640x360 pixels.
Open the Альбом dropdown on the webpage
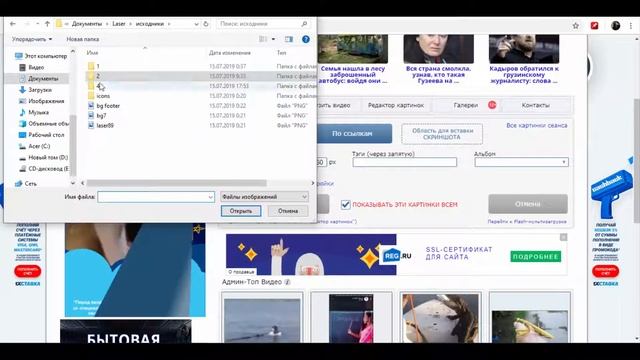pos(521,162)
